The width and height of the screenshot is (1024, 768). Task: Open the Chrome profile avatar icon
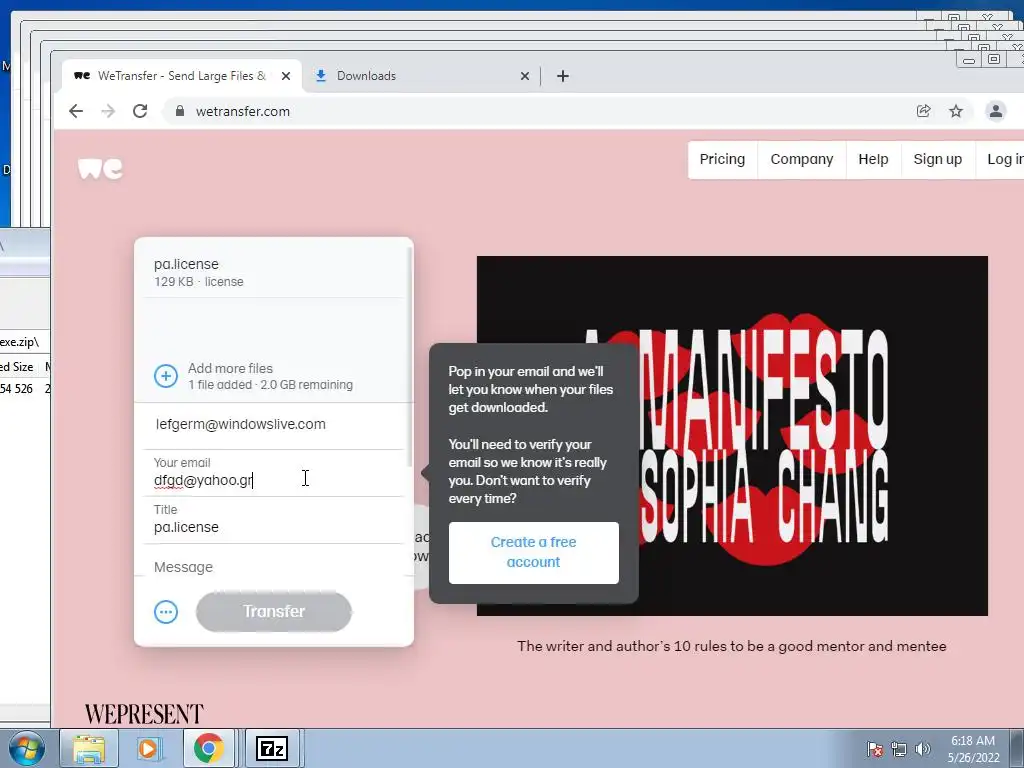click(x=995, y=111)
